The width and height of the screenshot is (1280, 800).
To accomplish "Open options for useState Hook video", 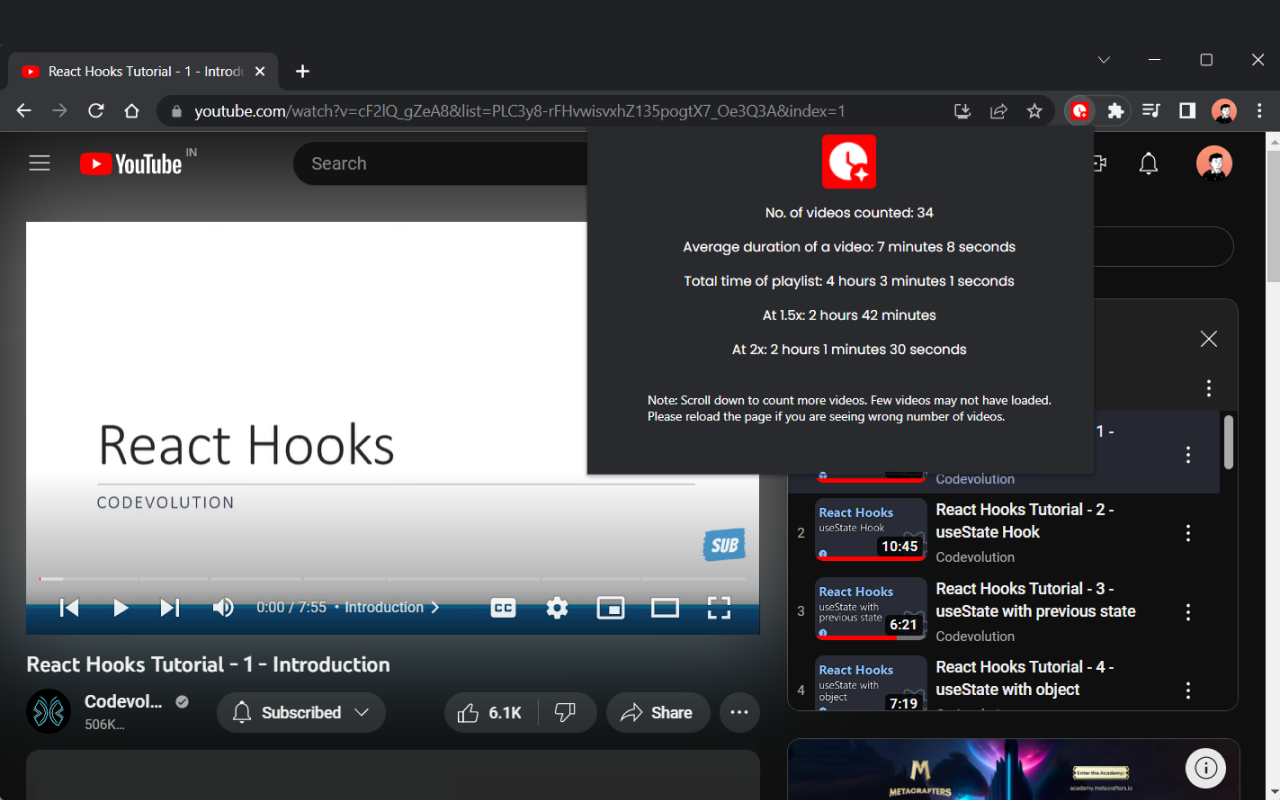I will [x=1188, y=533].
